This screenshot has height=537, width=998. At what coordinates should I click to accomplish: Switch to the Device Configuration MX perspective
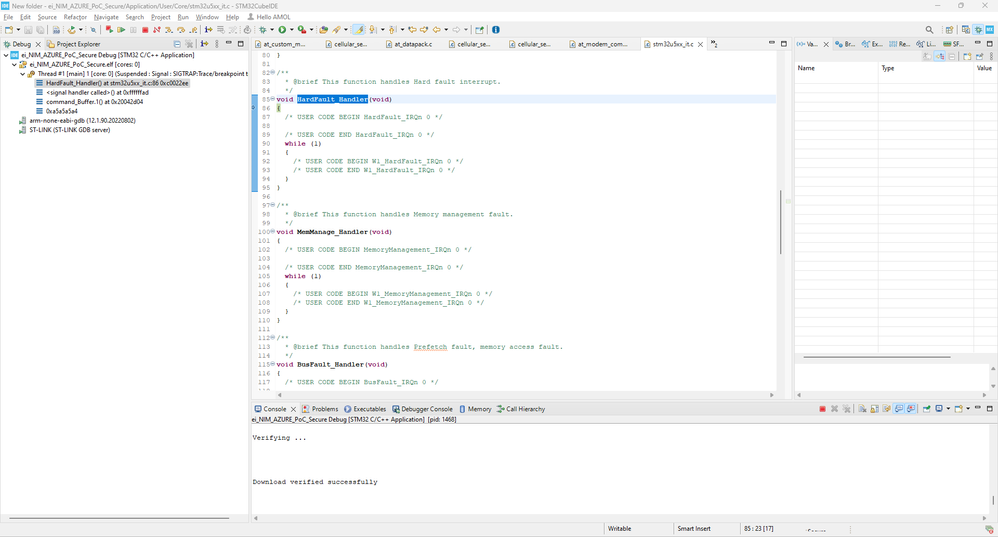tap(990, 29)
